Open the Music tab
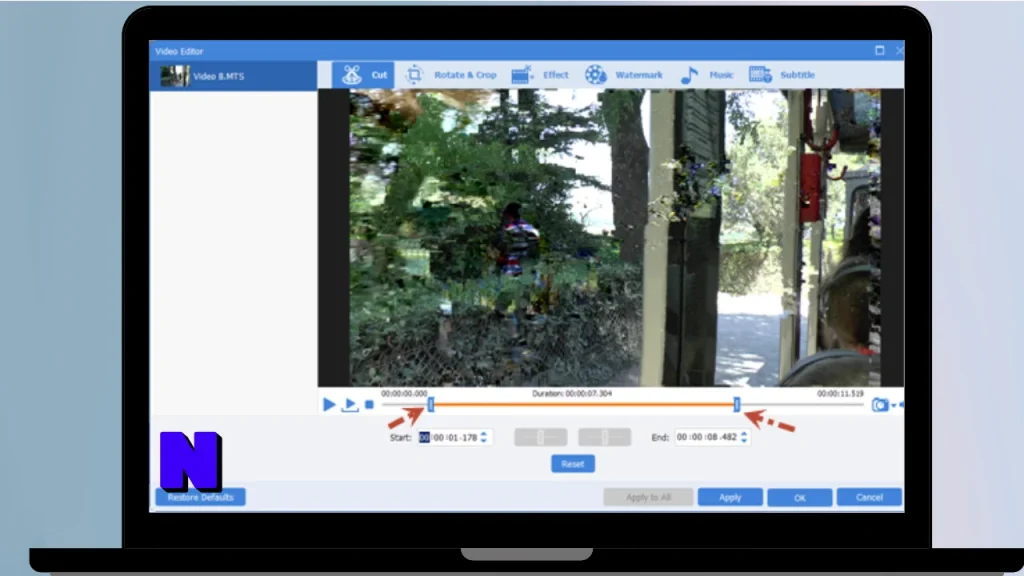Viewport: 1024px width, 576px height. click(707, 75)
